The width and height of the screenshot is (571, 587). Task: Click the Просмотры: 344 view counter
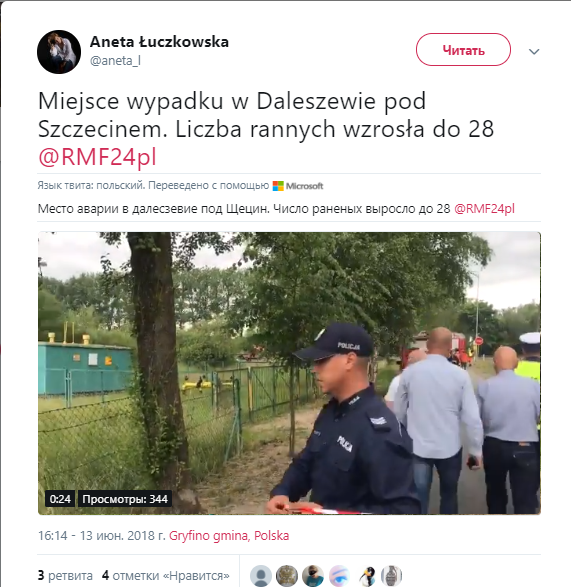(125, 499)
